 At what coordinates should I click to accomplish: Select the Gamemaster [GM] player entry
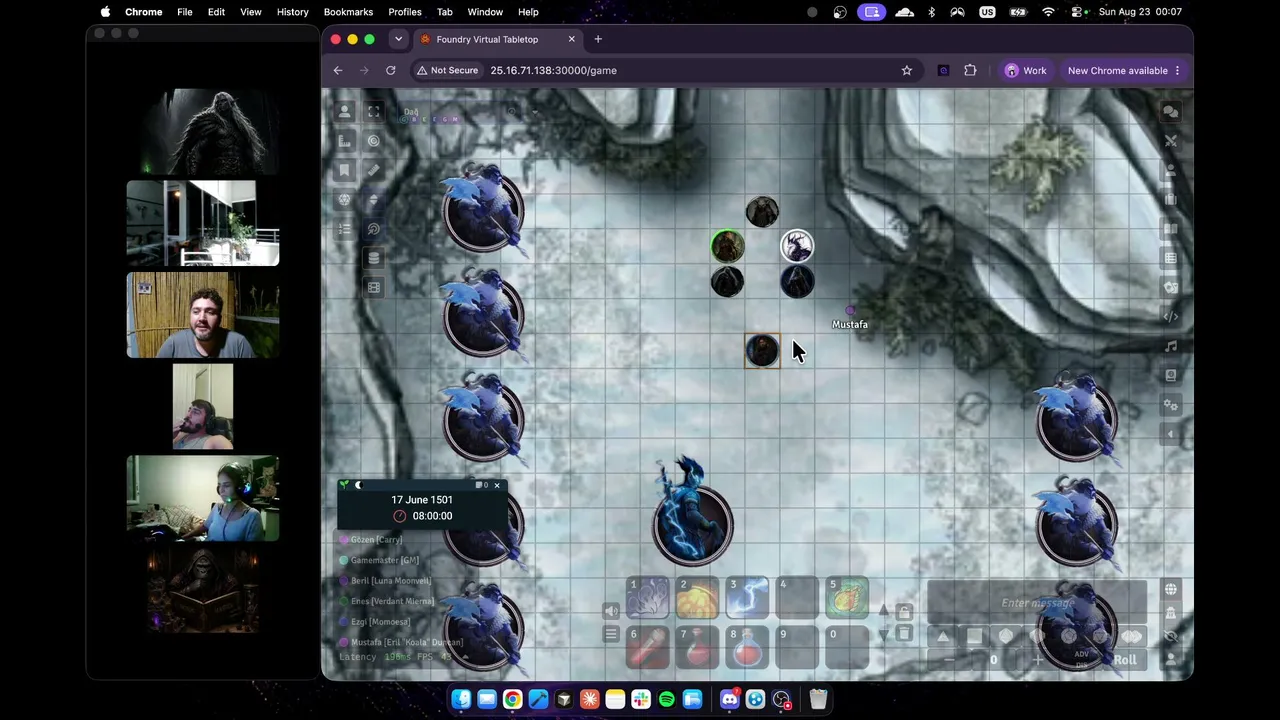click(x=385, y=560)
